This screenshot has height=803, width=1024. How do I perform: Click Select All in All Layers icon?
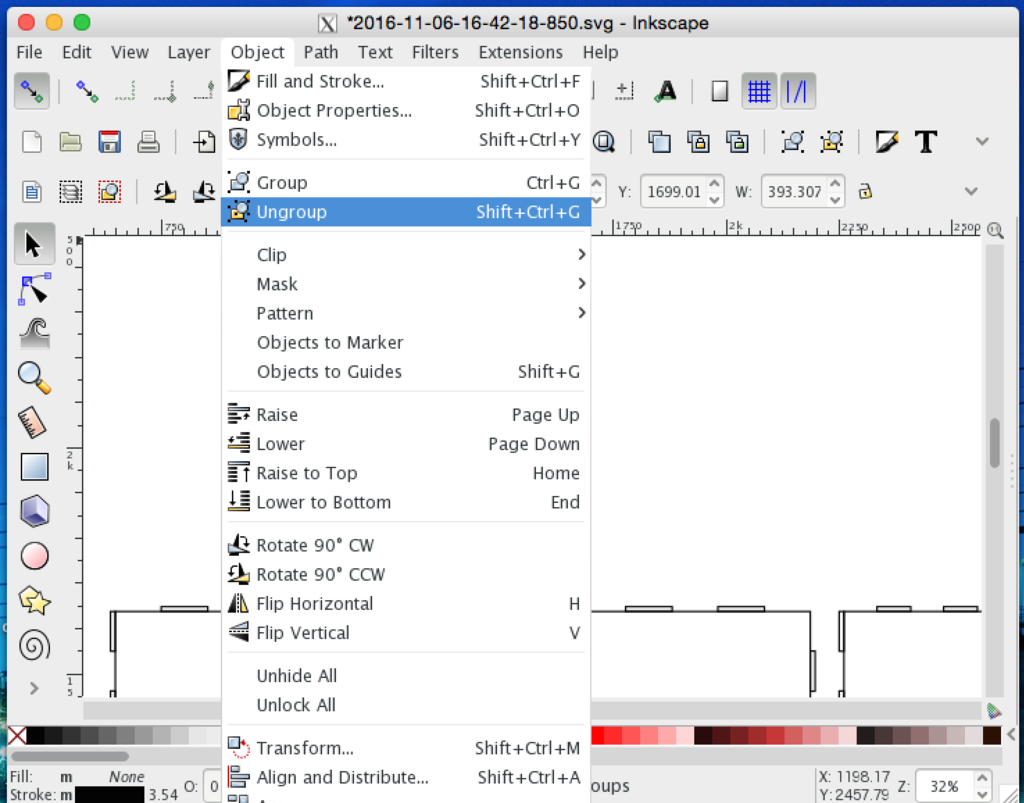70,192
